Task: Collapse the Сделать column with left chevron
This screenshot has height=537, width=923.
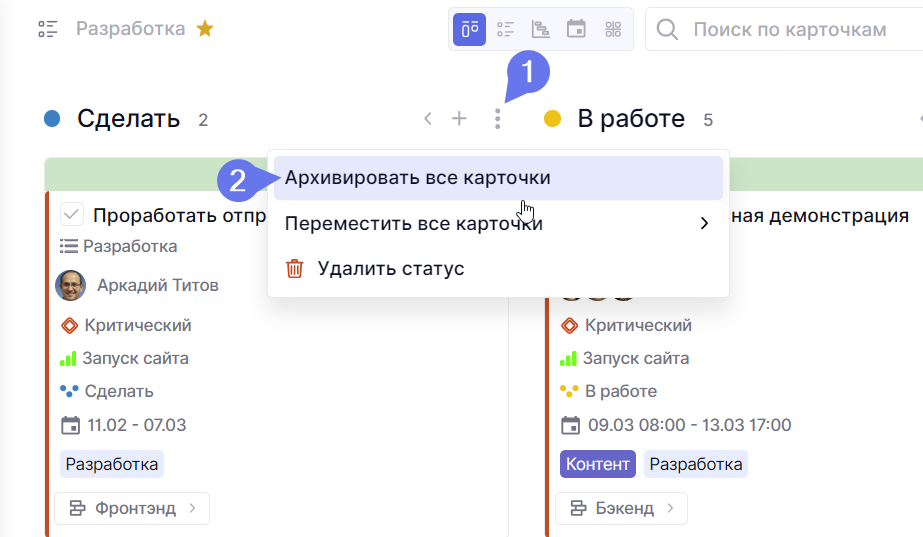Action: [x=428, y=119]
